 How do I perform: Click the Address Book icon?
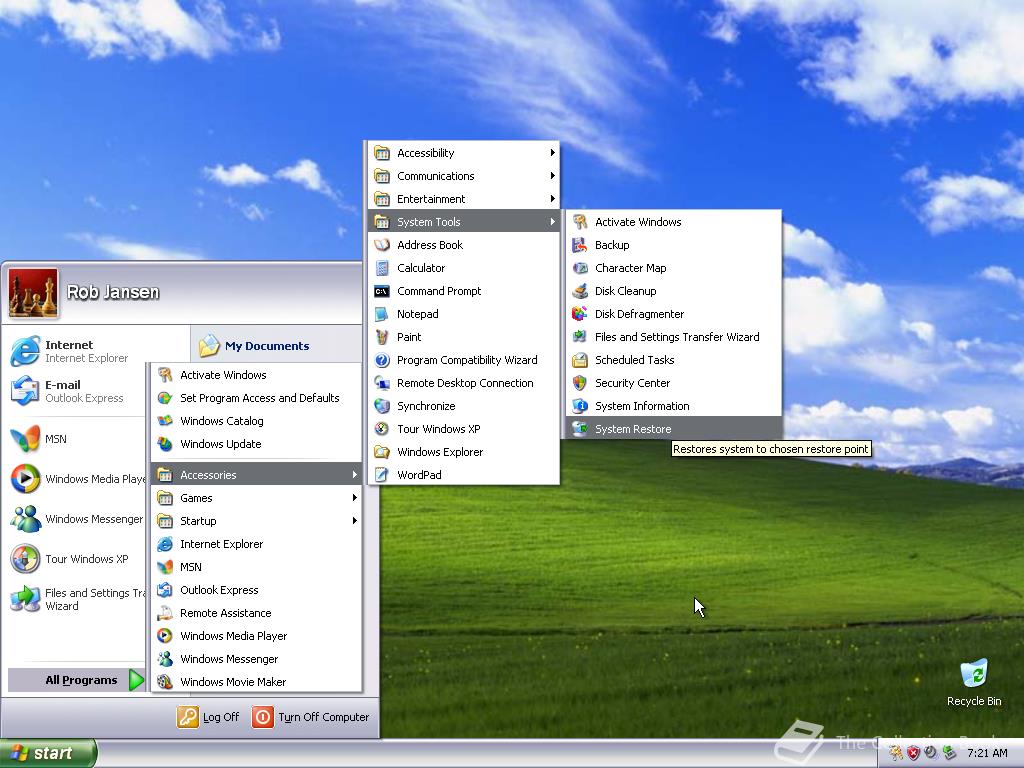pyautogui.click(x=382, y=245)
